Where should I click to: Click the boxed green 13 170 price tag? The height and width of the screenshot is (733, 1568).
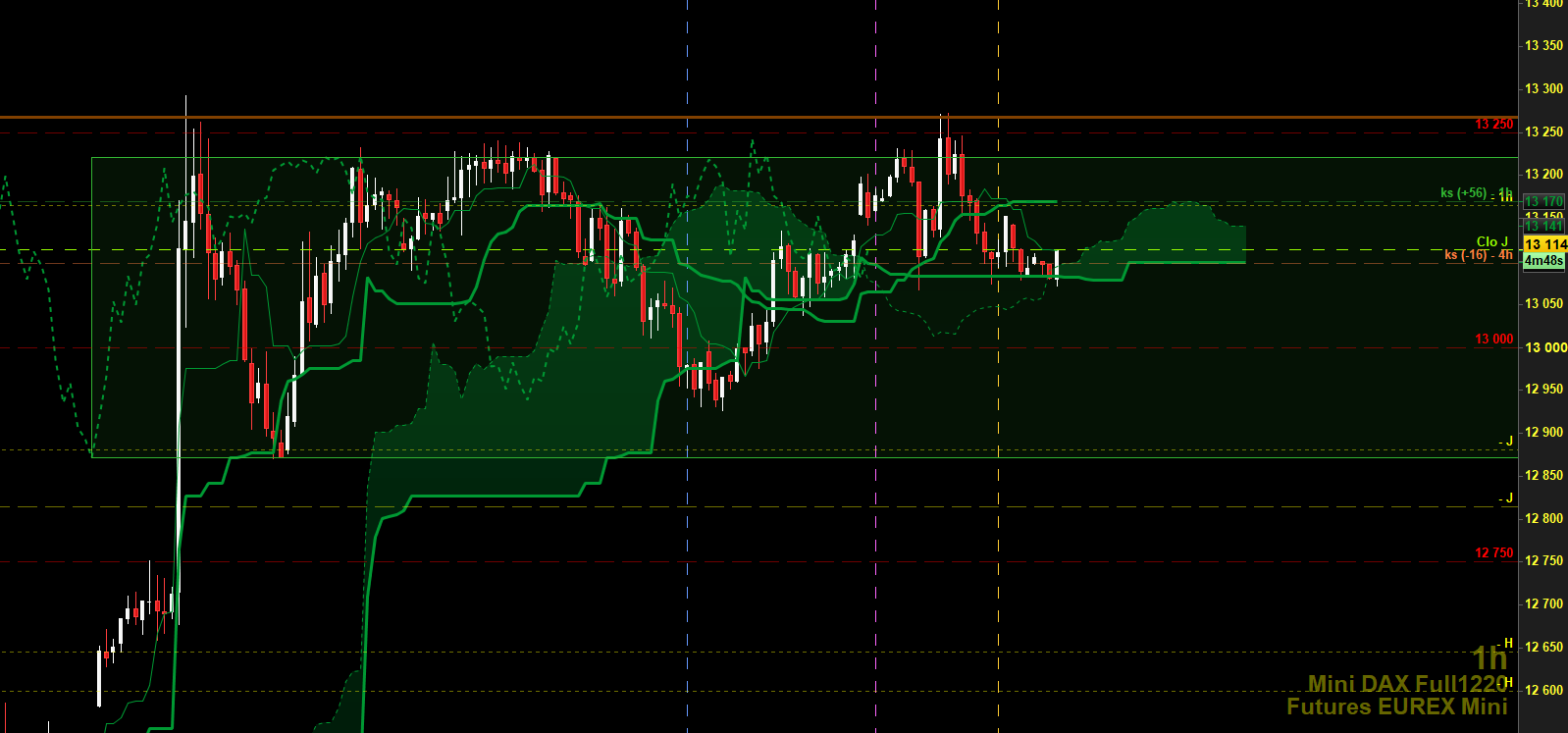point(1543,201)
